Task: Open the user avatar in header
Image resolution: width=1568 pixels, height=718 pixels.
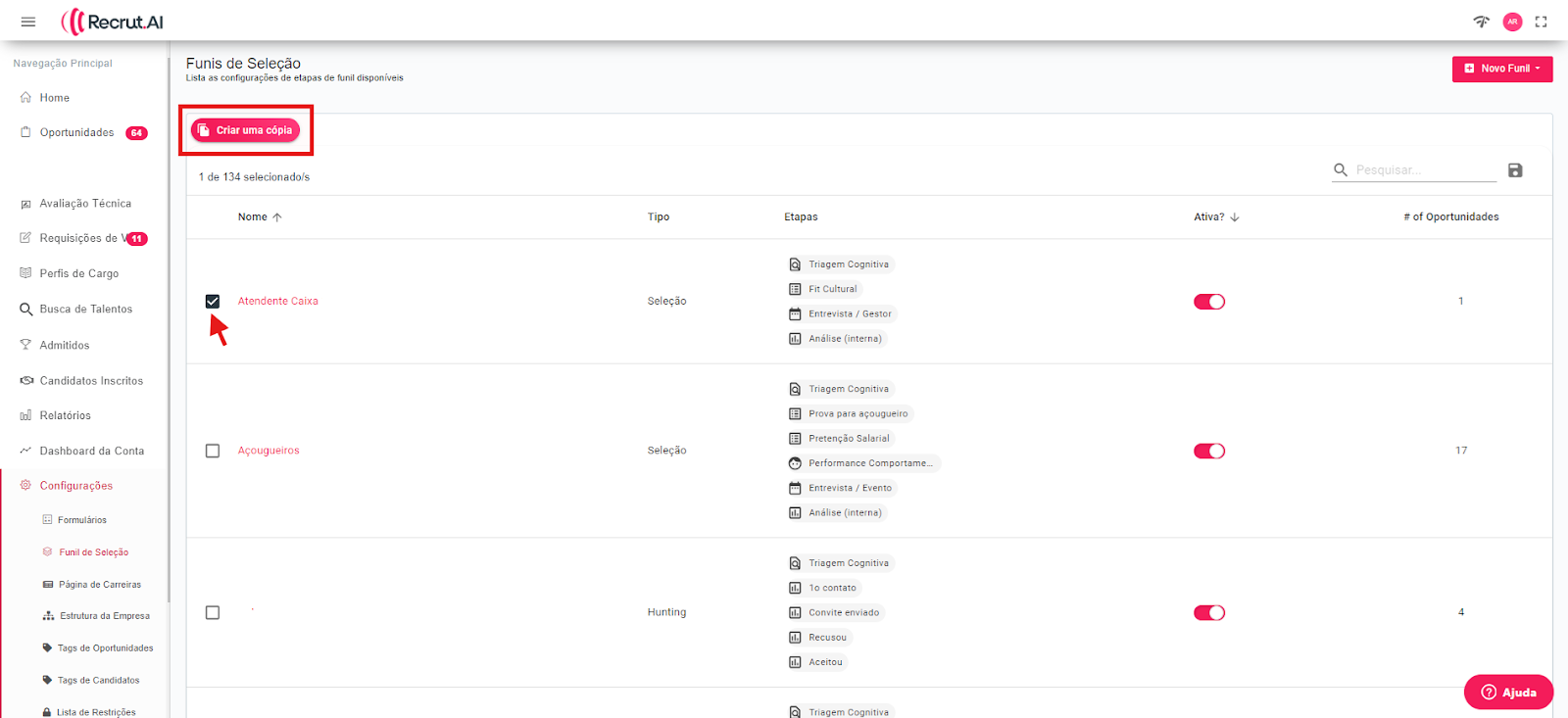Action: coord(1512,22)
